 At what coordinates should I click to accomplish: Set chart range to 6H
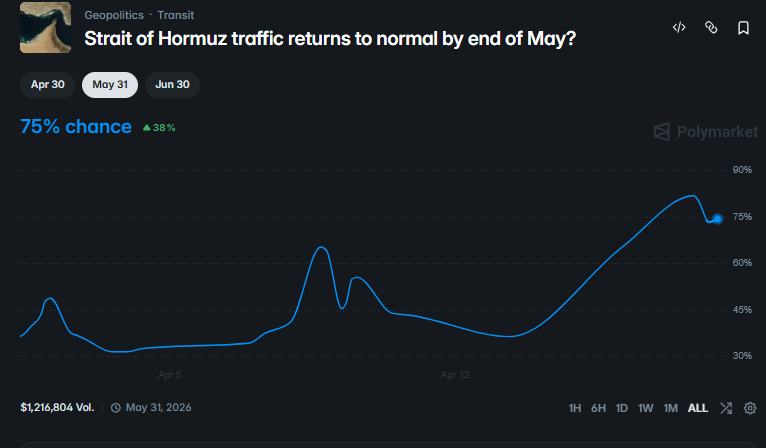point(598,408)
